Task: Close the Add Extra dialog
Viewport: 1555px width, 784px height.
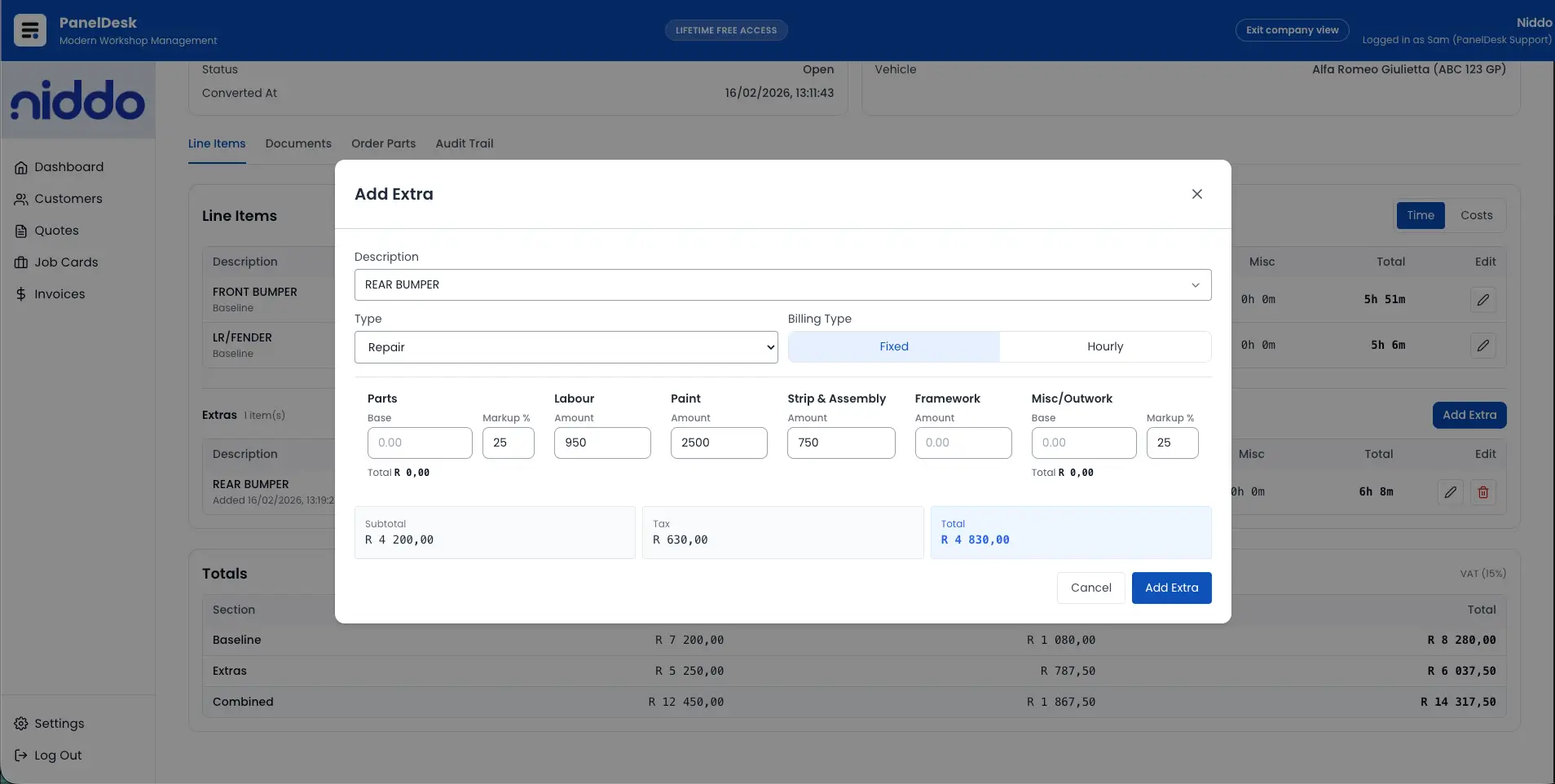Action: click(x=1196, y=194)
